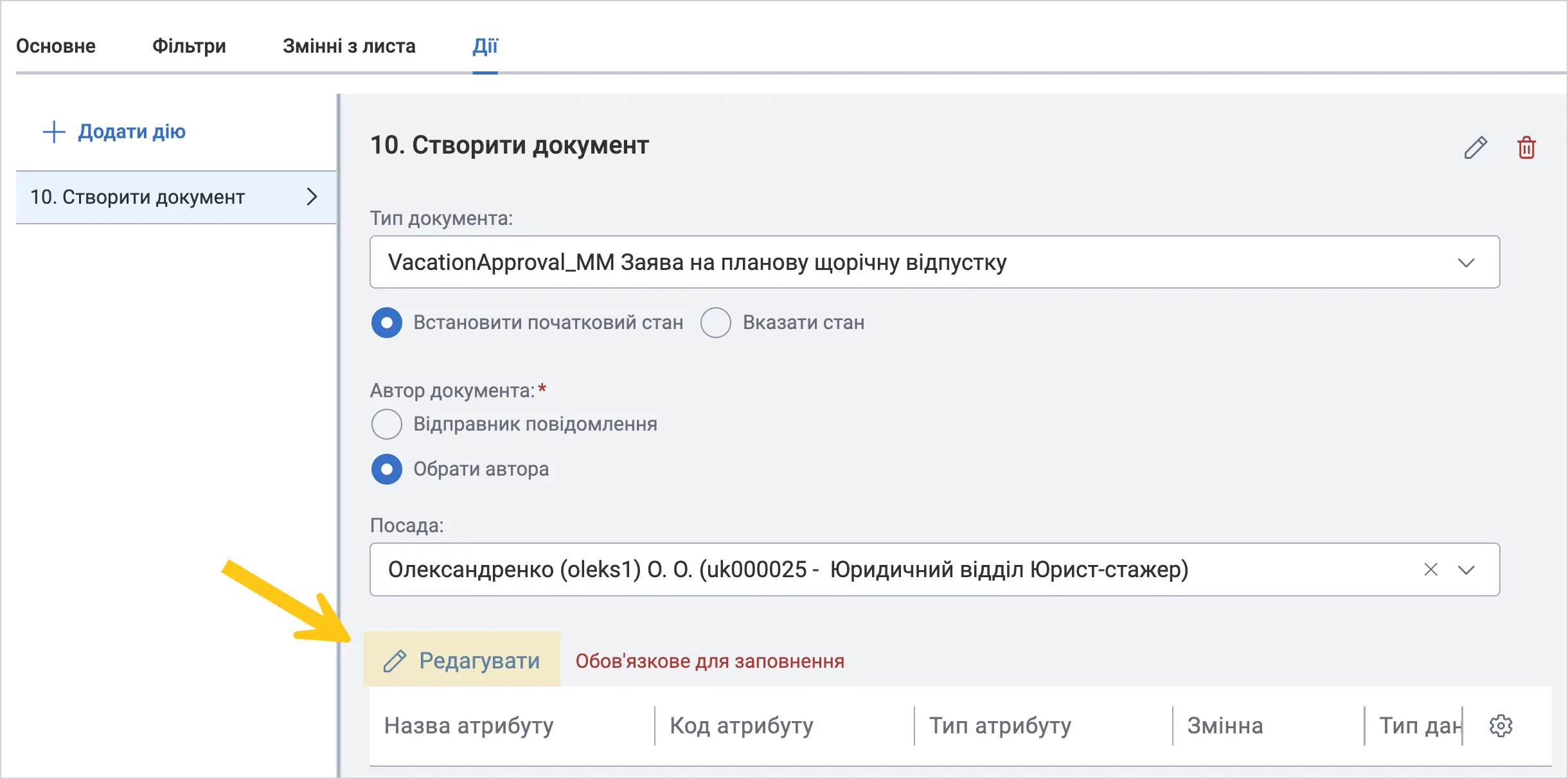Screen dimensions: 1568x779
Task: Click the pencil icon in Редагувати button
Action: coord(395,661)
